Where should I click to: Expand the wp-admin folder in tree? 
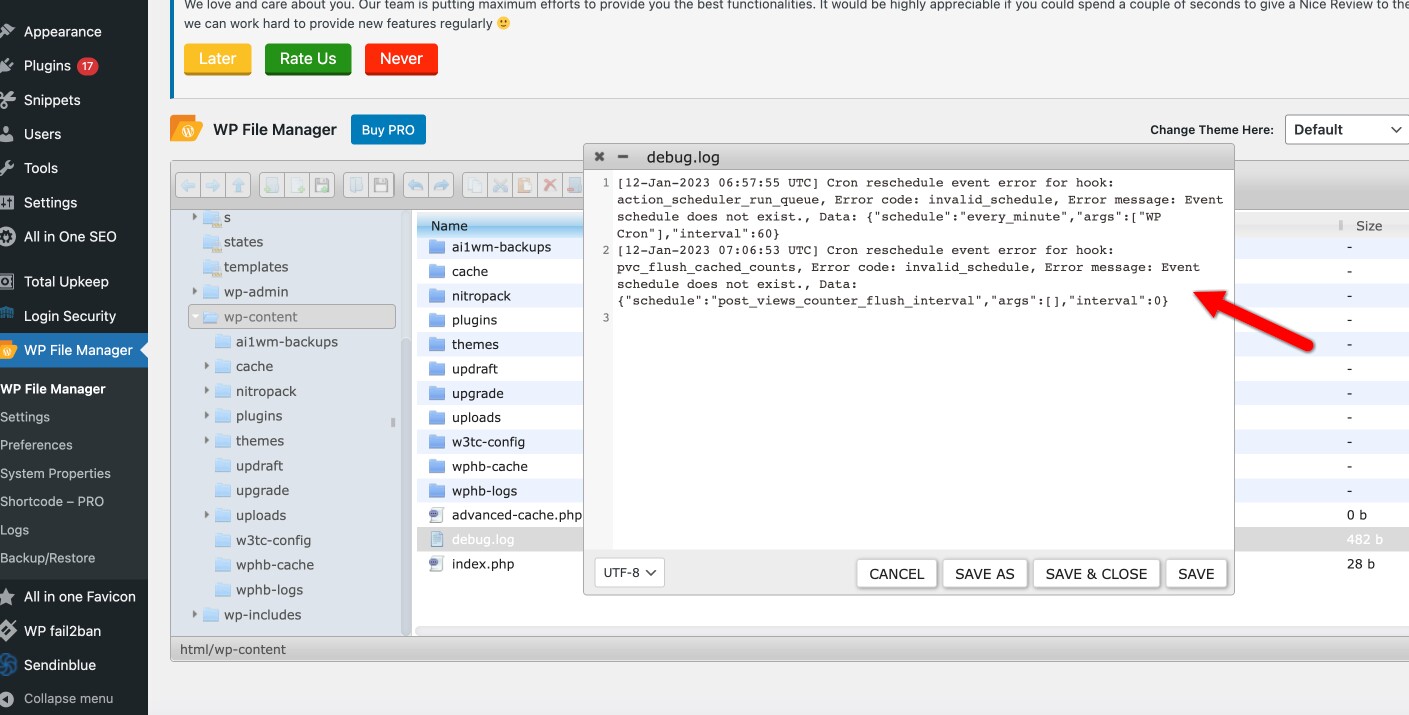click(x=195, y=292)
